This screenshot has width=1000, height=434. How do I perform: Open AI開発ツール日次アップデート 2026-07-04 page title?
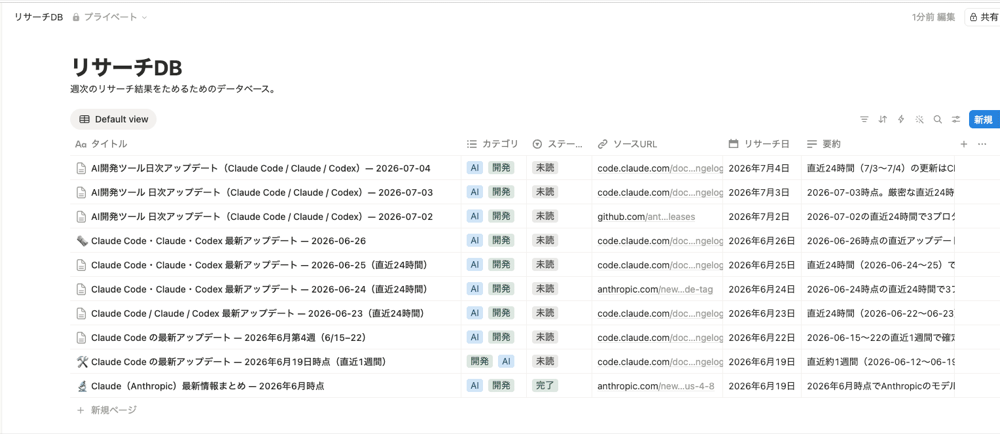tap(261, 168)
